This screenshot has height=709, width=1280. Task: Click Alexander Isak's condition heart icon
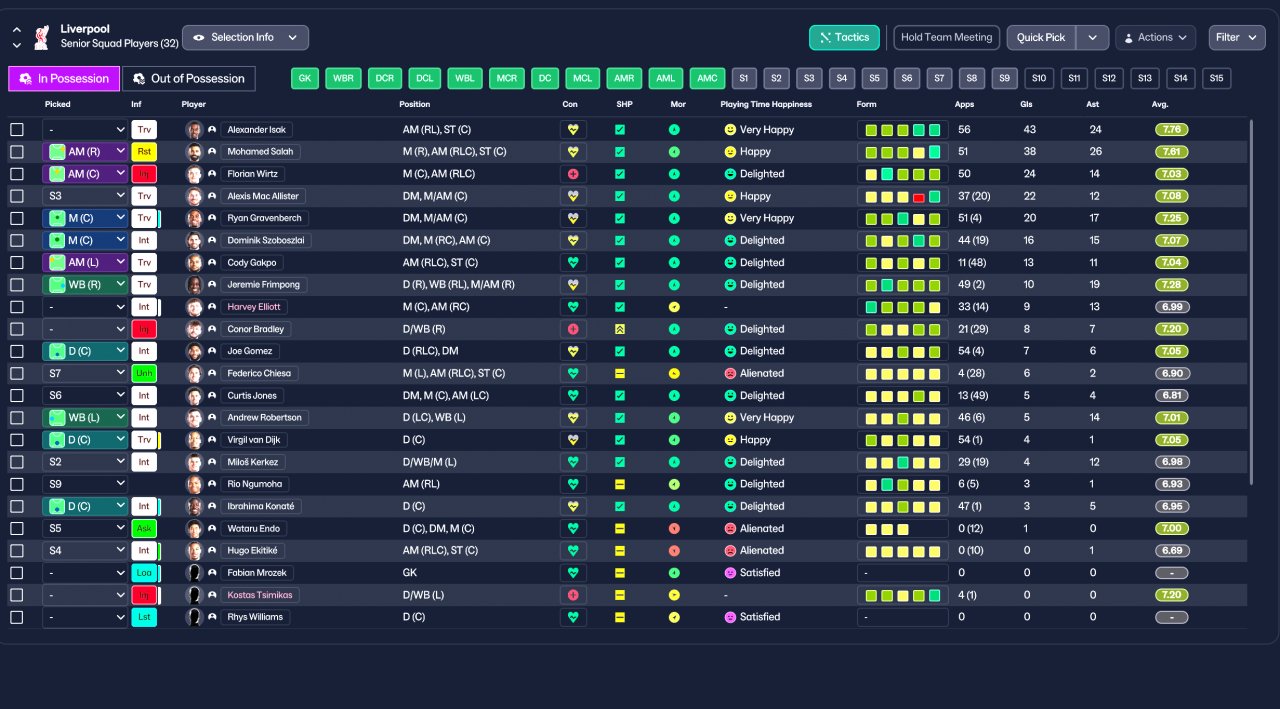coord(573,130)
